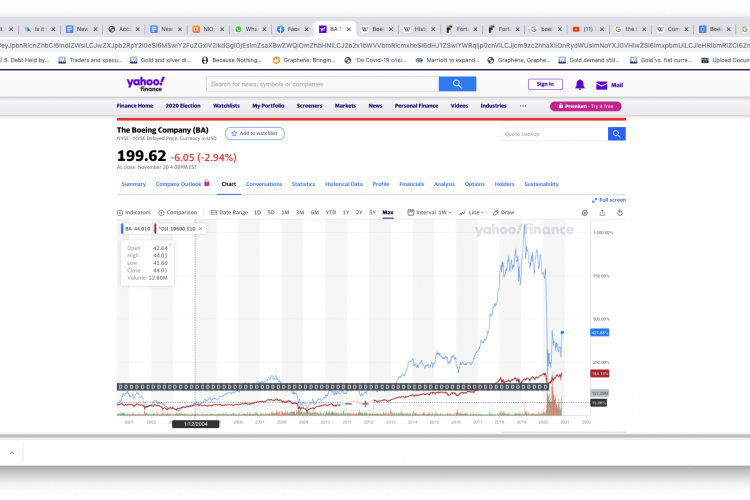Open the Summary tab
Viewport: 750px width, 500px height.
pyautogui.click(x=133, y=184)
